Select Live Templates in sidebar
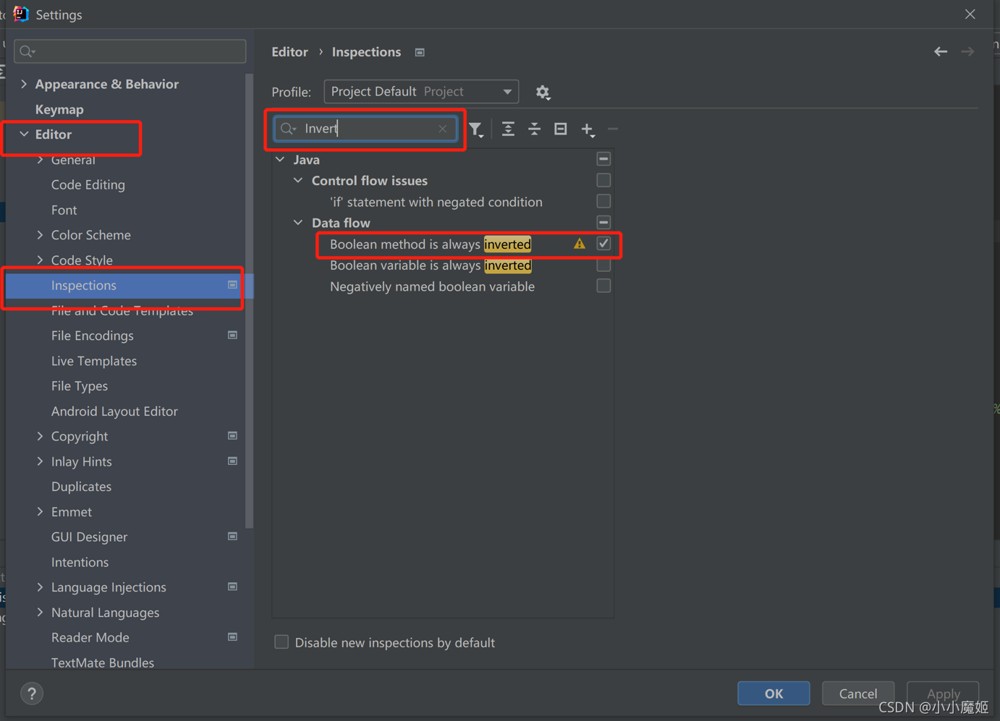This screenshot has width=1000, height=721. pos(94,361)
